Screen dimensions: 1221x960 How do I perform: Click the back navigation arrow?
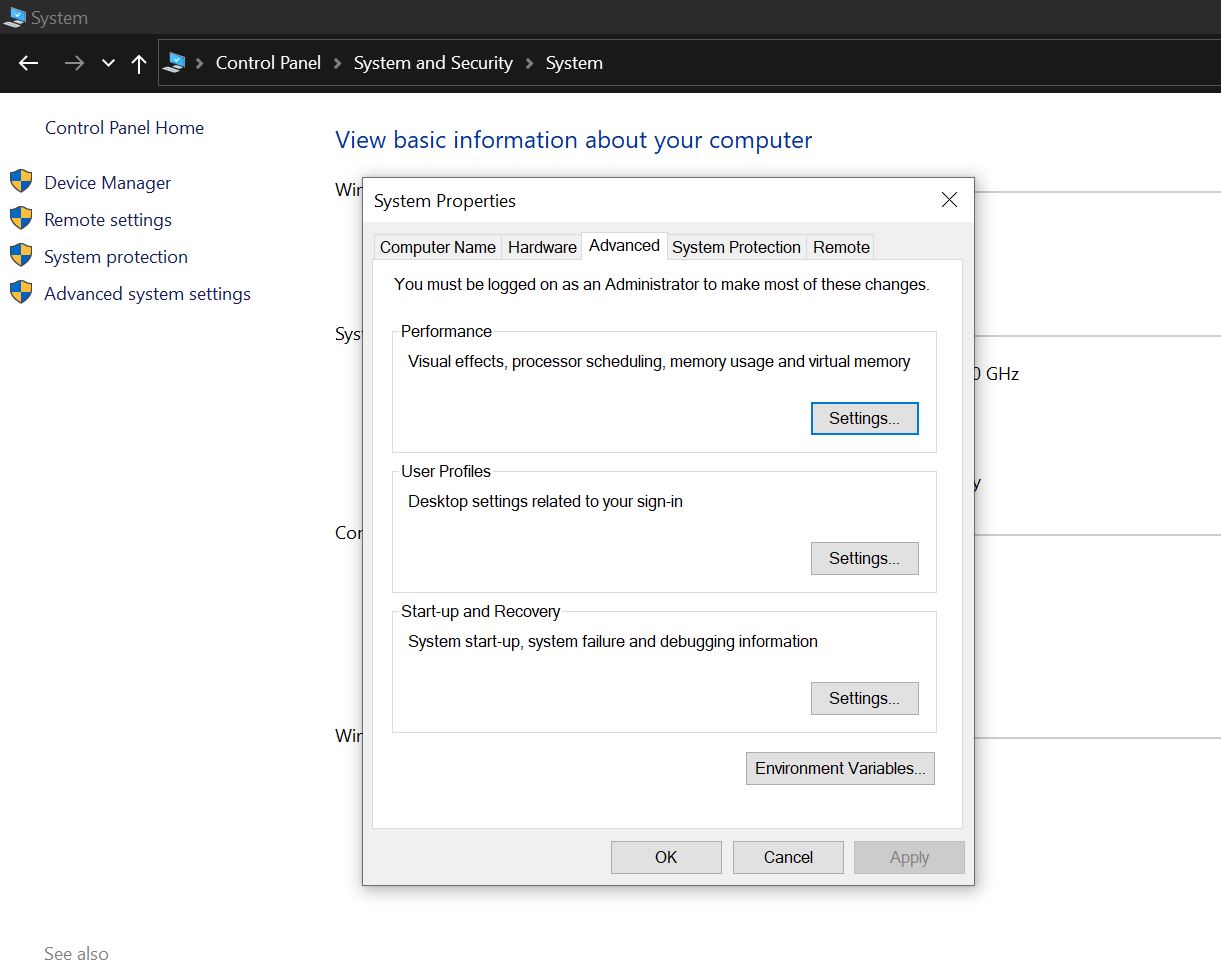(x=28, y=63)
